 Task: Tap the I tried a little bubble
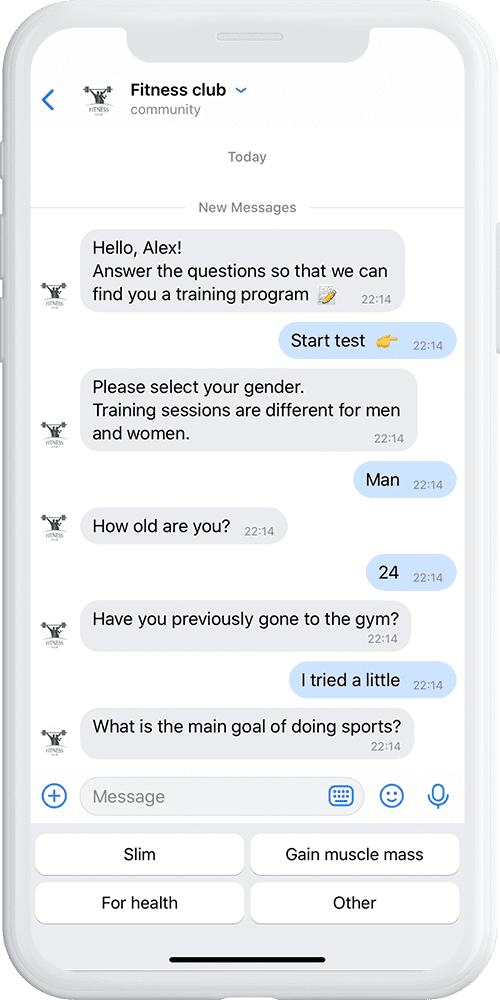tap(373, 680)
